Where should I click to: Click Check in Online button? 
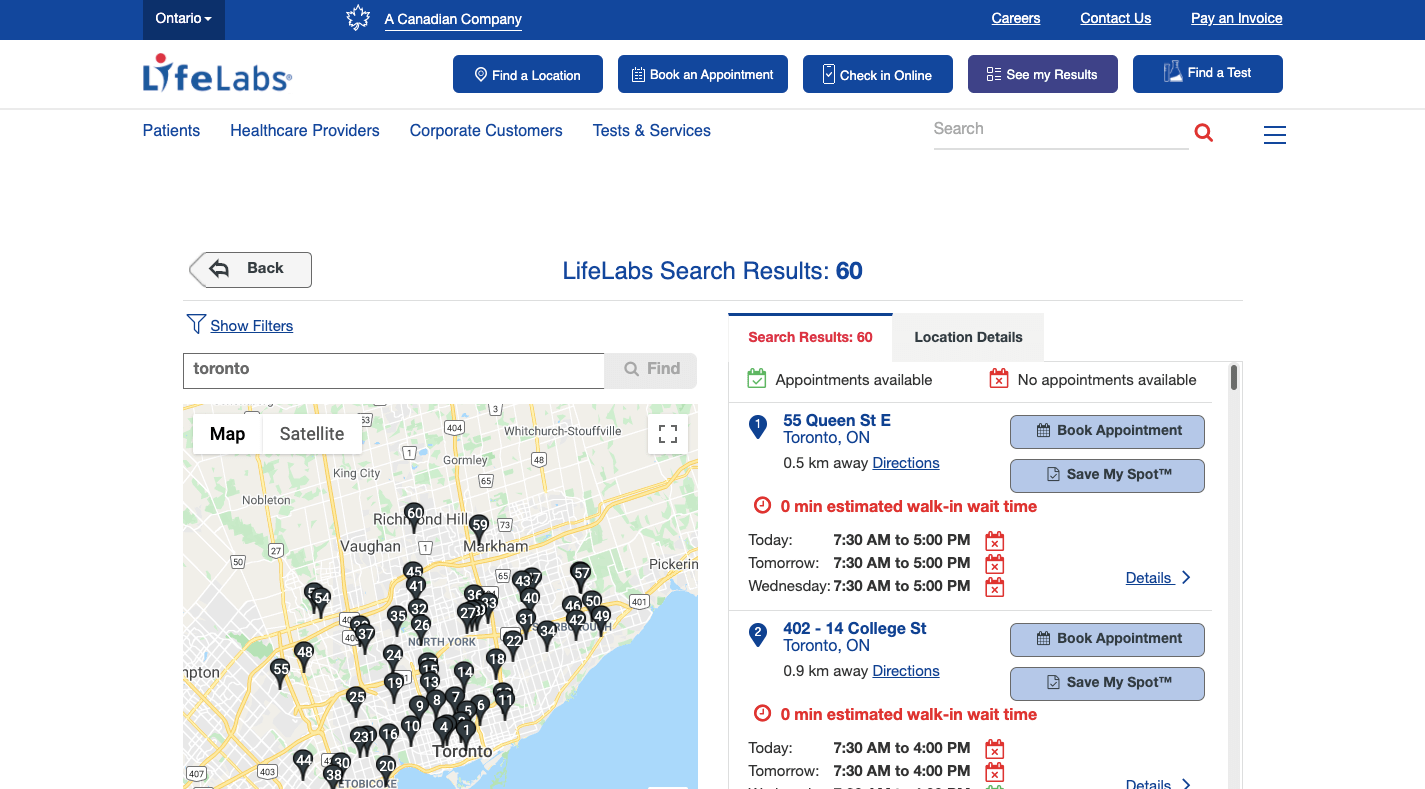pyautogui.click(x=878, y=74)
